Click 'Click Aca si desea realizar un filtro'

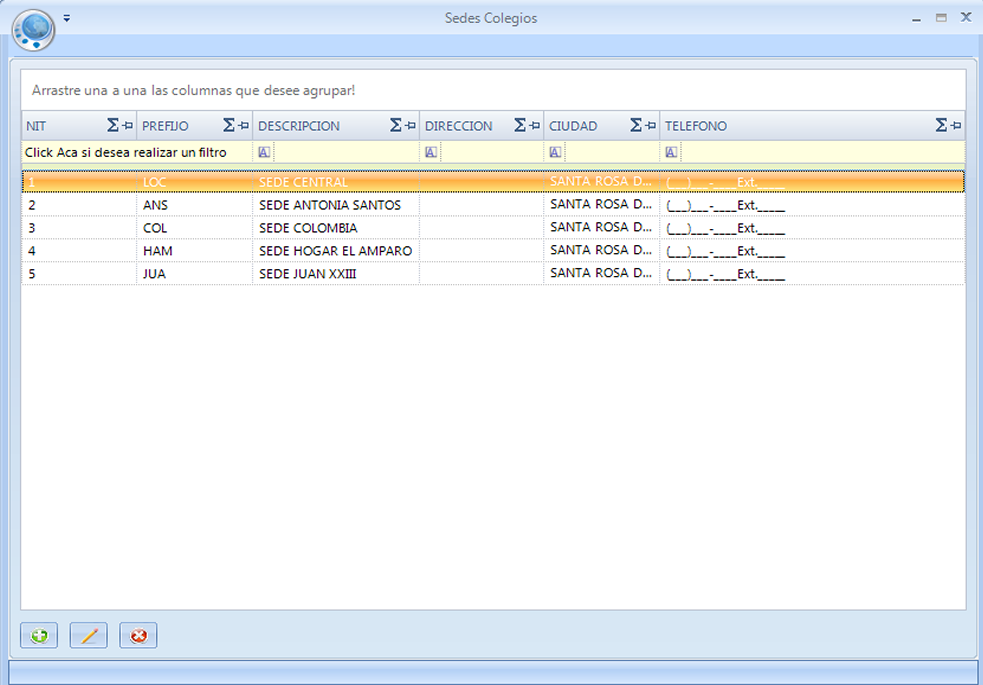[x=126, y=153]
